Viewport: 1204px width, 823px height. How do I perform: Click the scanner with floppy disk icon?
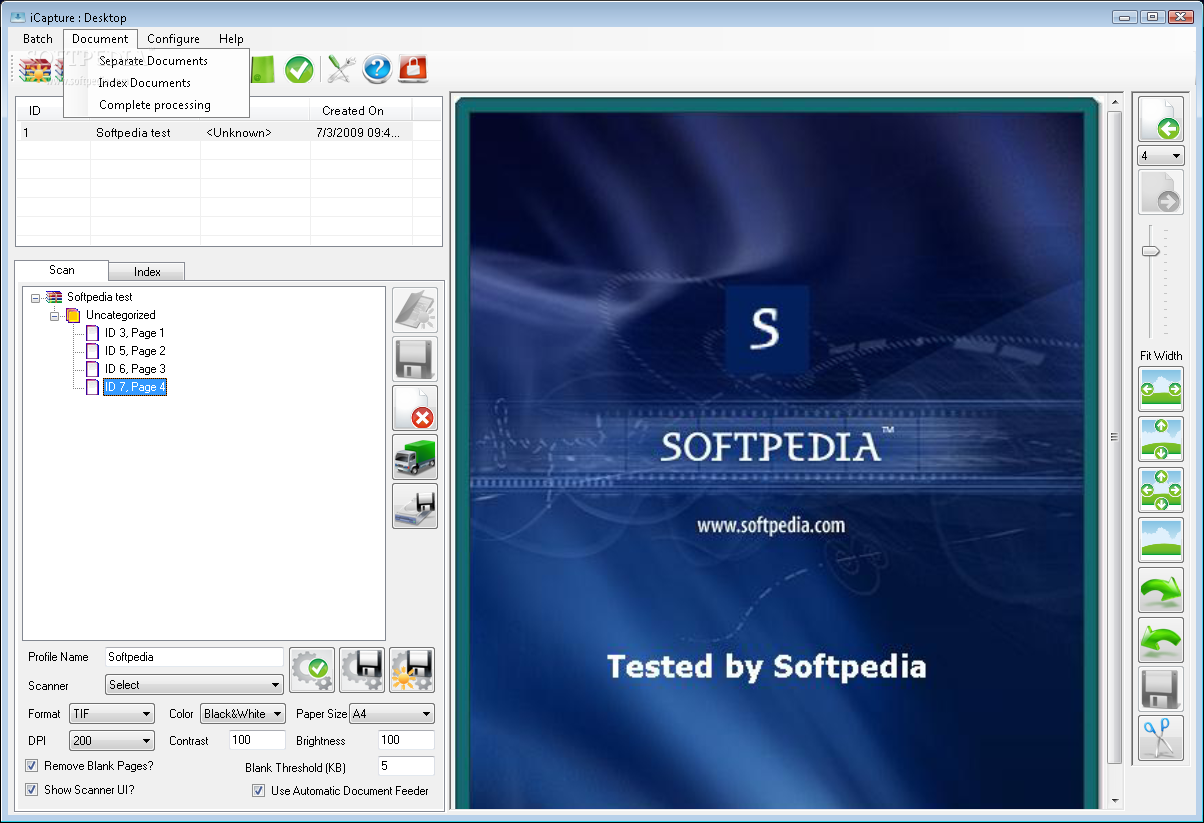pyautogui.click(x=415, y=506)
